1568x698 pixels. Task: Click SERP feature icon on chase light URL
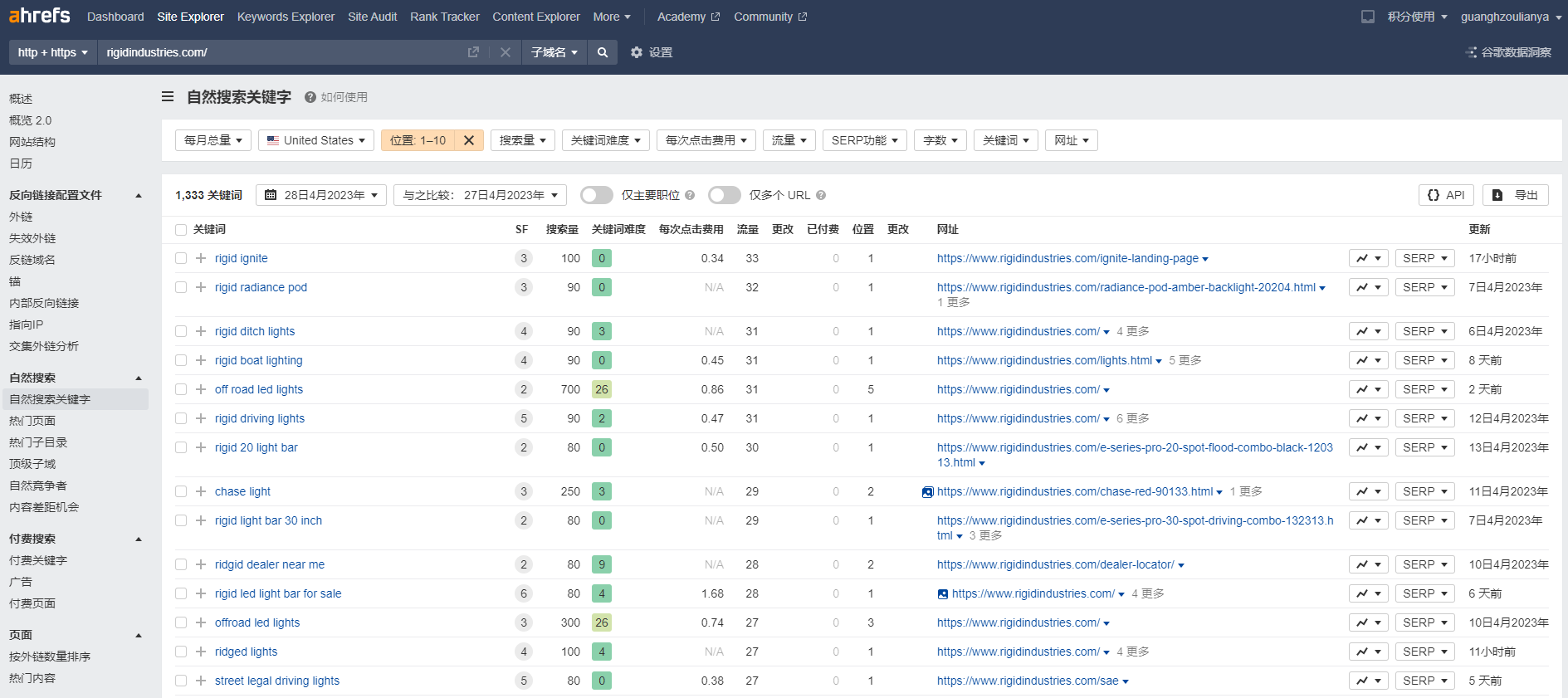pyautogui.click(x=928, y=492)
